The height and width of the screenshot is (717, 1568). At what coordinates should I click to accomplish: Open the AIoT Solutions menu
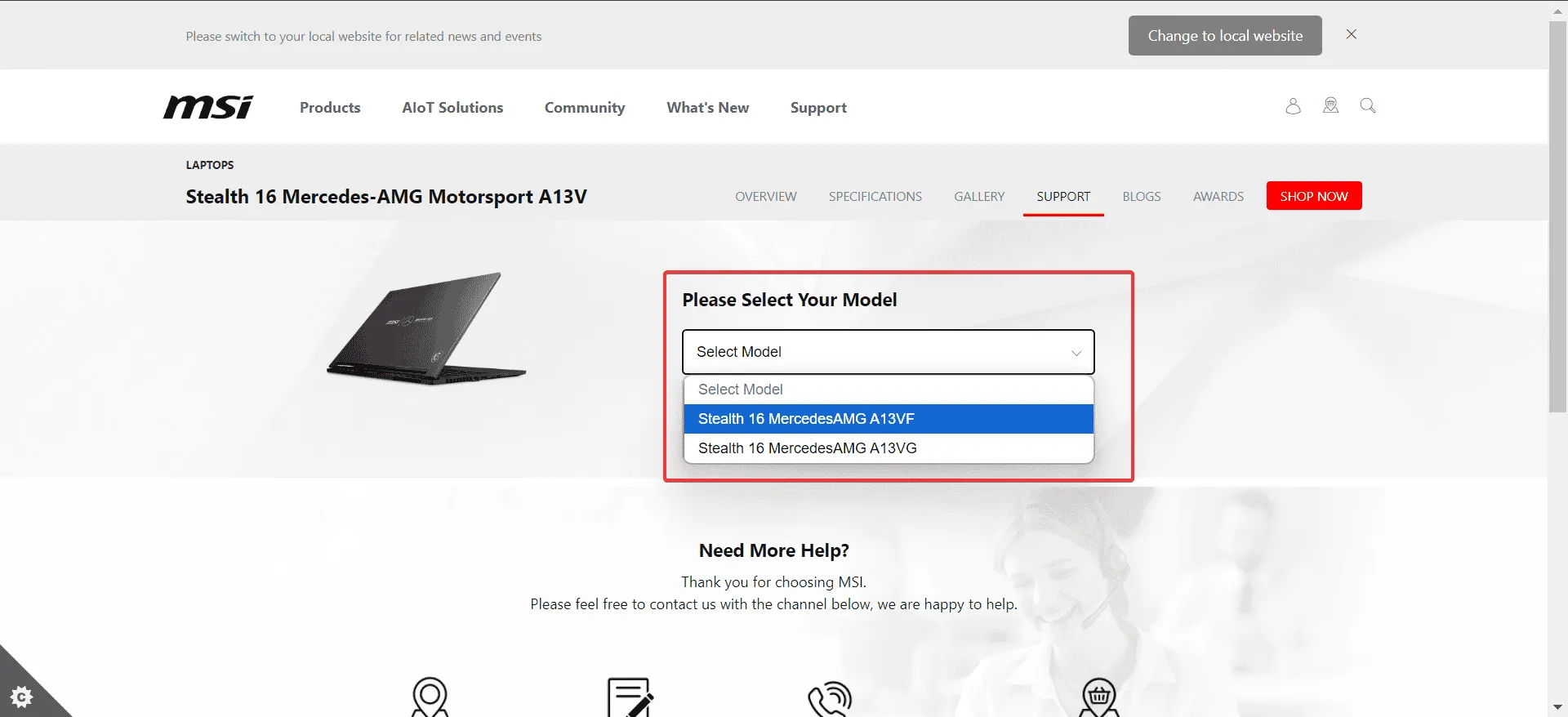[x=452, y=108]
